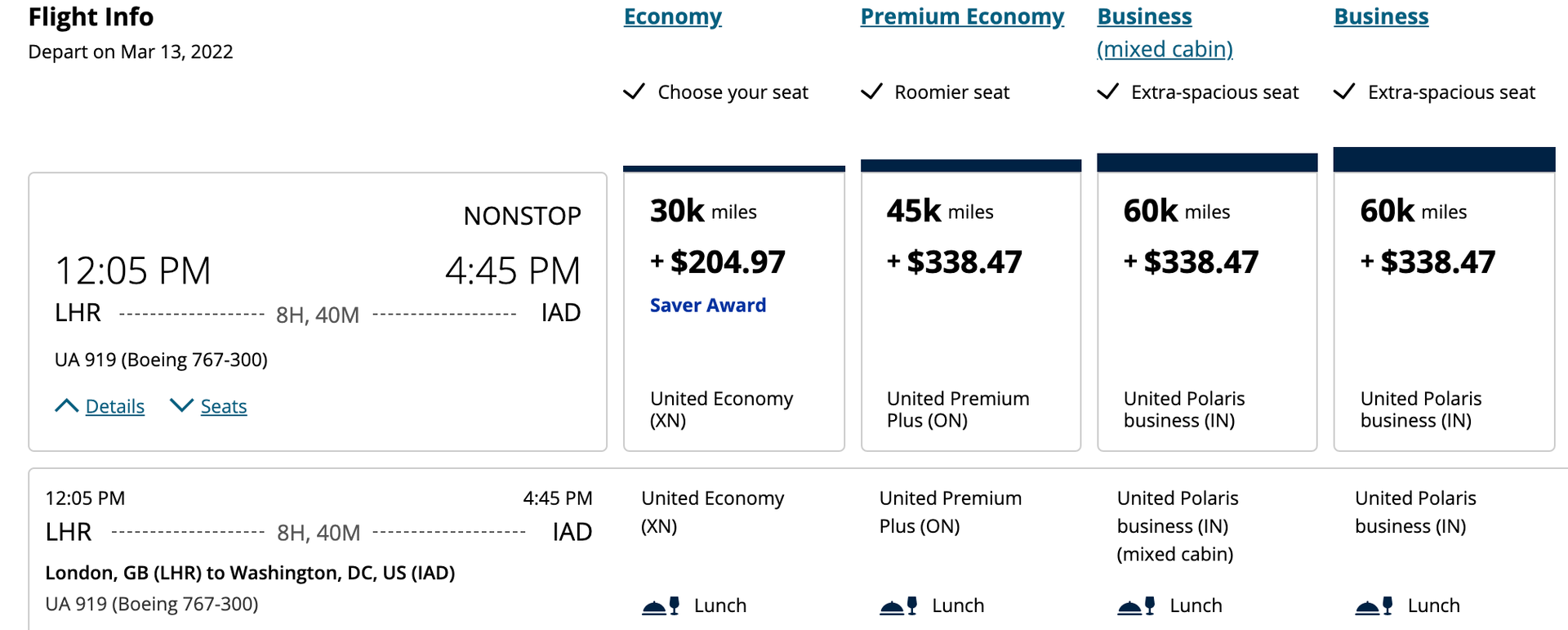1568x630 pixels.
Task: Click the London to Washington route text
Action: [251, 573]
